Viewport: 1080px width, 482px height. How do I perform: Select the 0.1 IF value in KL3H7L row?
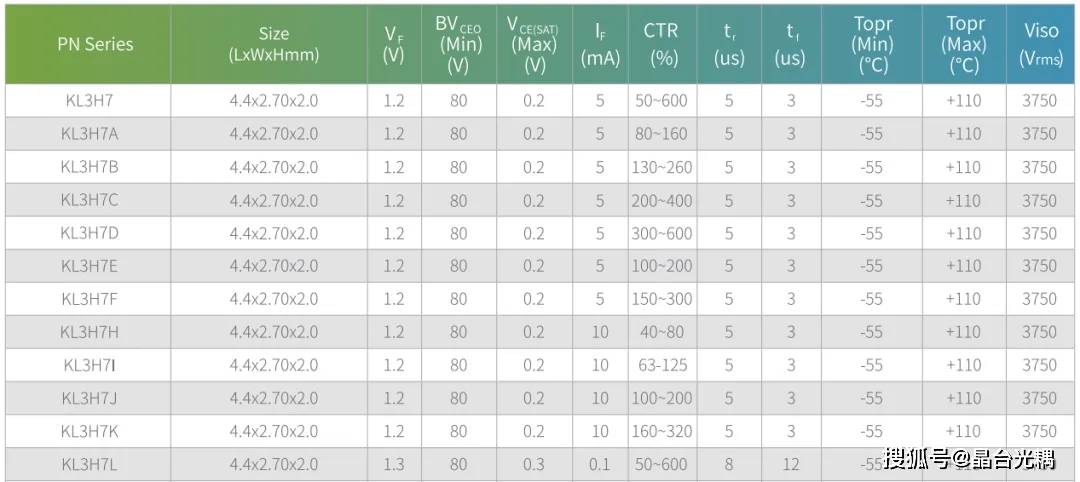[x=600, y=464]
